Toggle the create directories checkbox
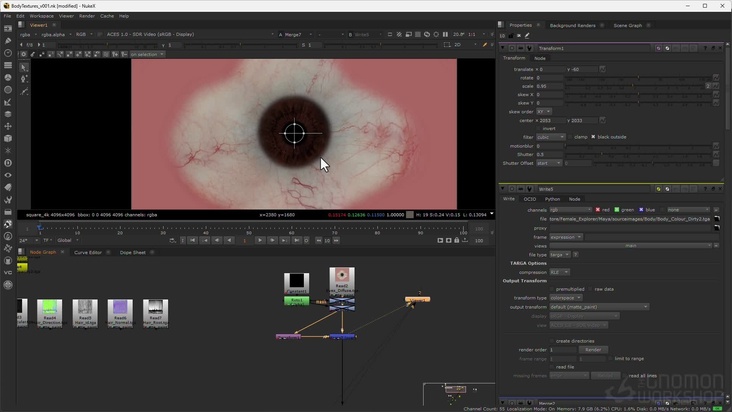 [x=552, y=341]
